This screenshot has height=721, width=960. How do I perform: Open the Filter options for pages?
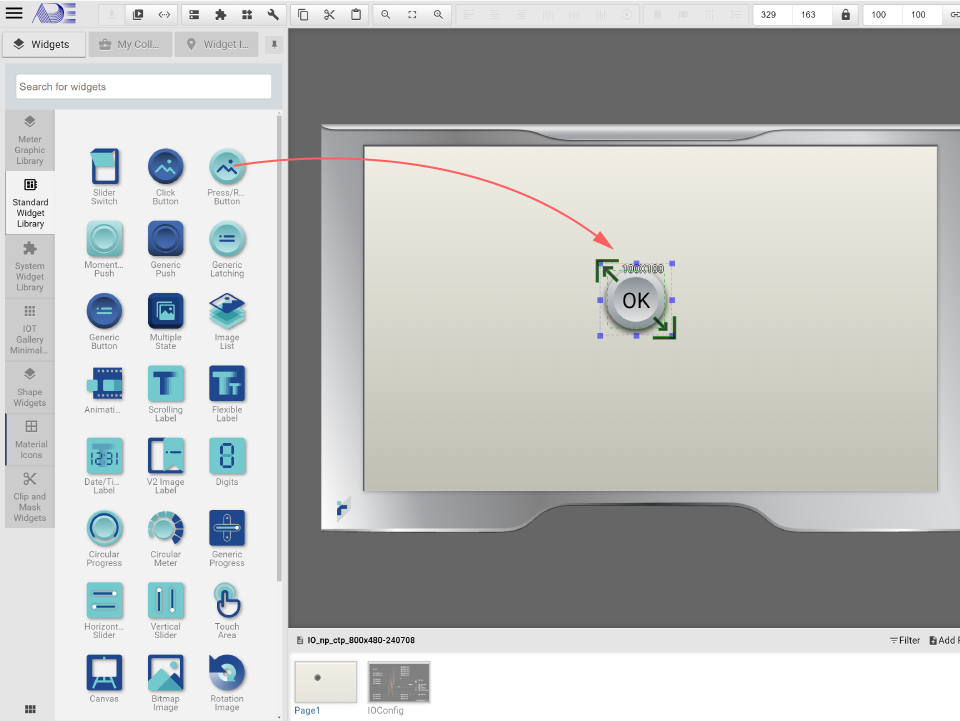(x=904, y=640)
